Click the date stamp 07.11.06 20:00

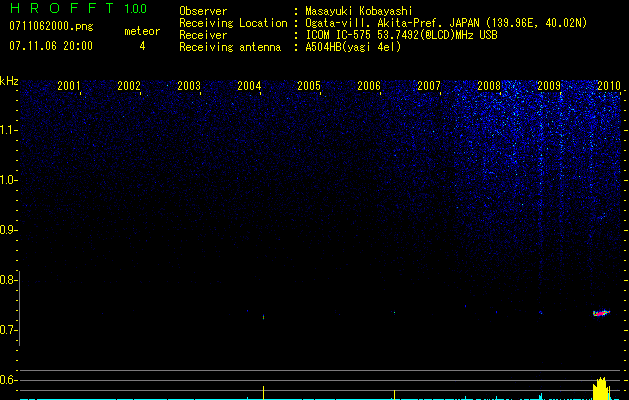coord(51,46)
